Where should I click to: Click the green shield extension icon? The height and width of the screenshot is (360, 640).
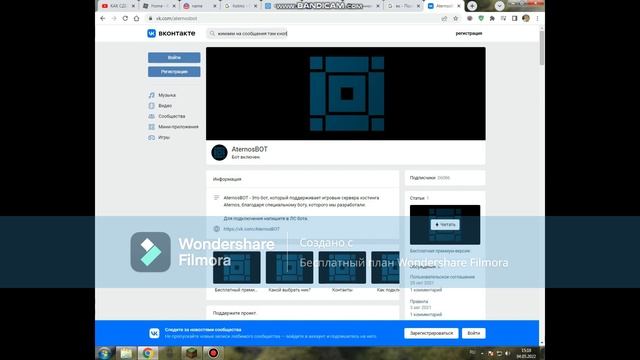pyautogui.click(x=481, y=18)
